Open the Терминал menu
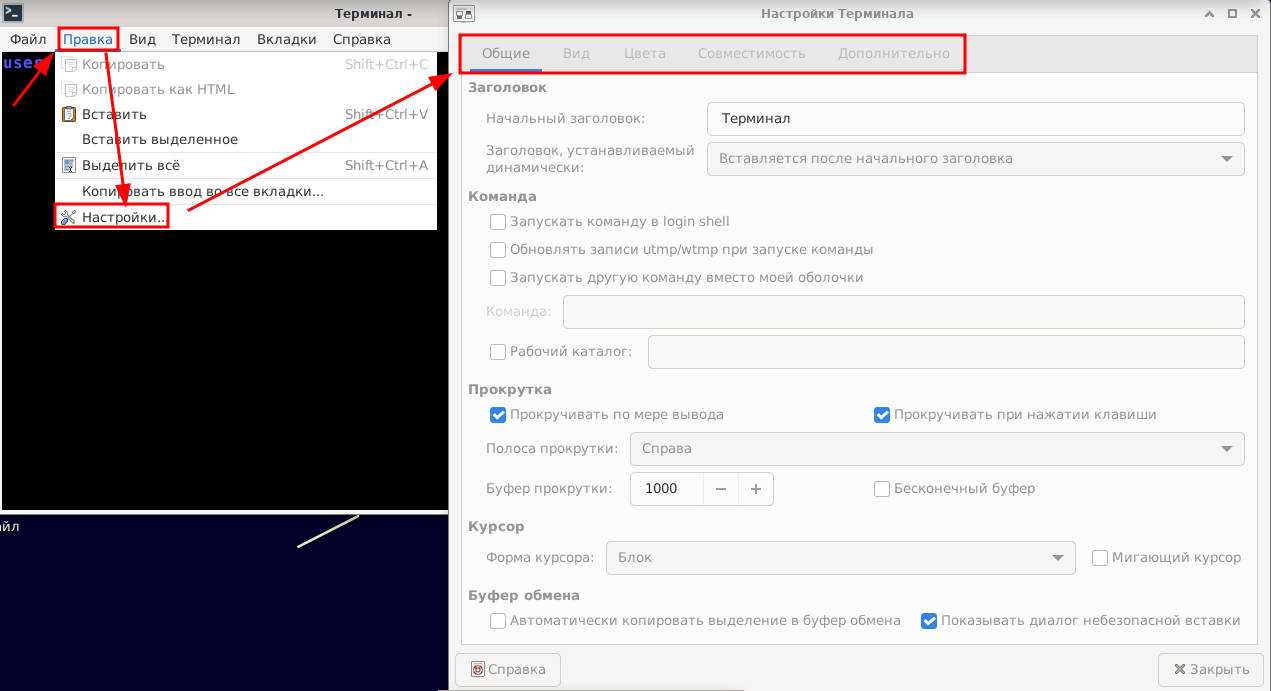 (x=206, y=39)
